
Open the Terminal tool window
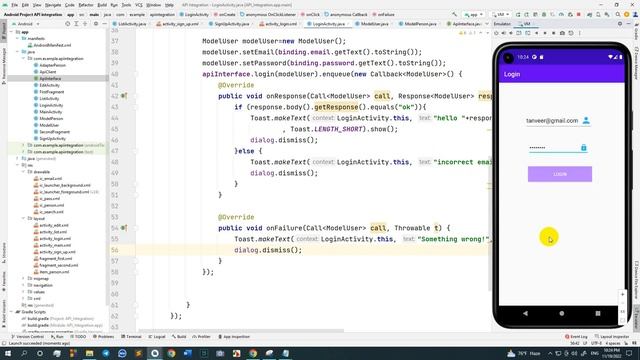(131, 337)
